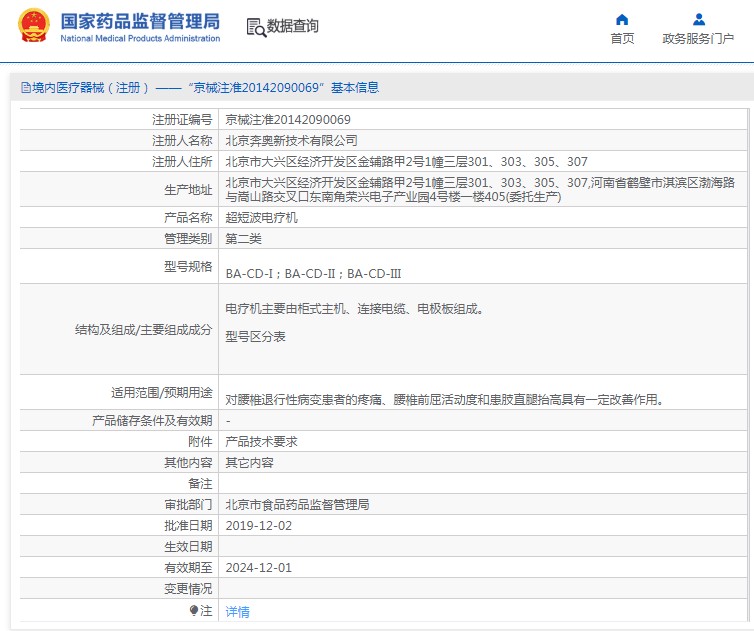The width and height of the screenshot is (754, 631).
Task: Open 产品技术要求 attachment
Action: click(261, 442)
